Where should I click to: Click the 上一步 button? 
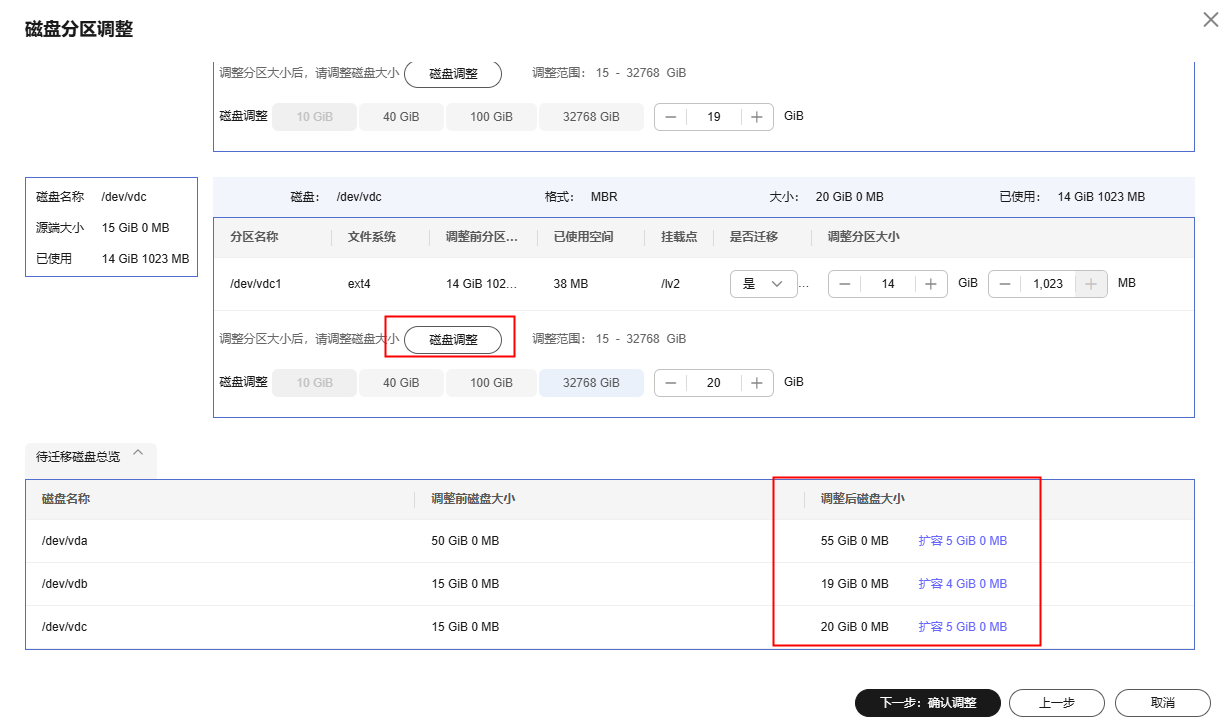tap(1057, 703)
